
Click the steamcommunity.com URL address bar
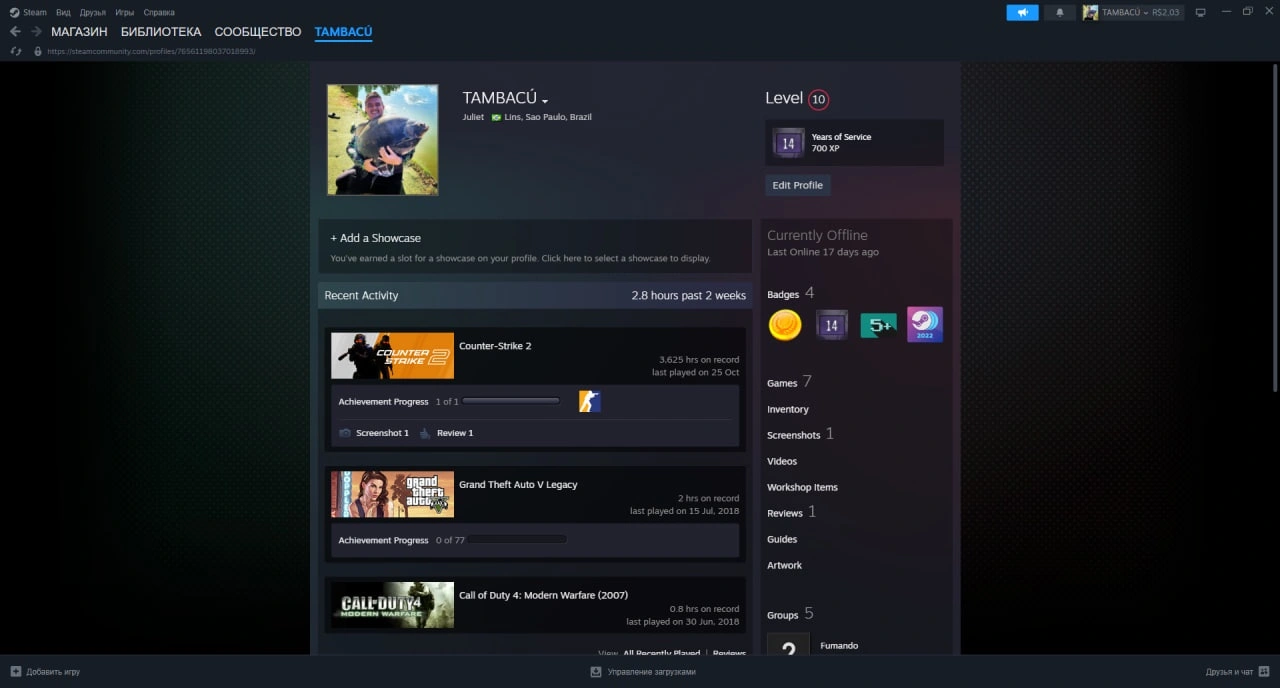pos(151,51)
